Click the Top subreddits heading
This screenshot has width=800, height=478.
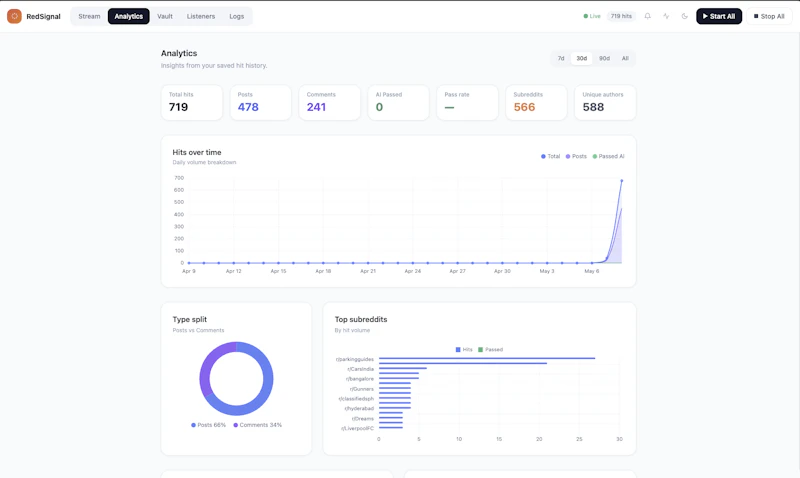click(x=361, y=319)
